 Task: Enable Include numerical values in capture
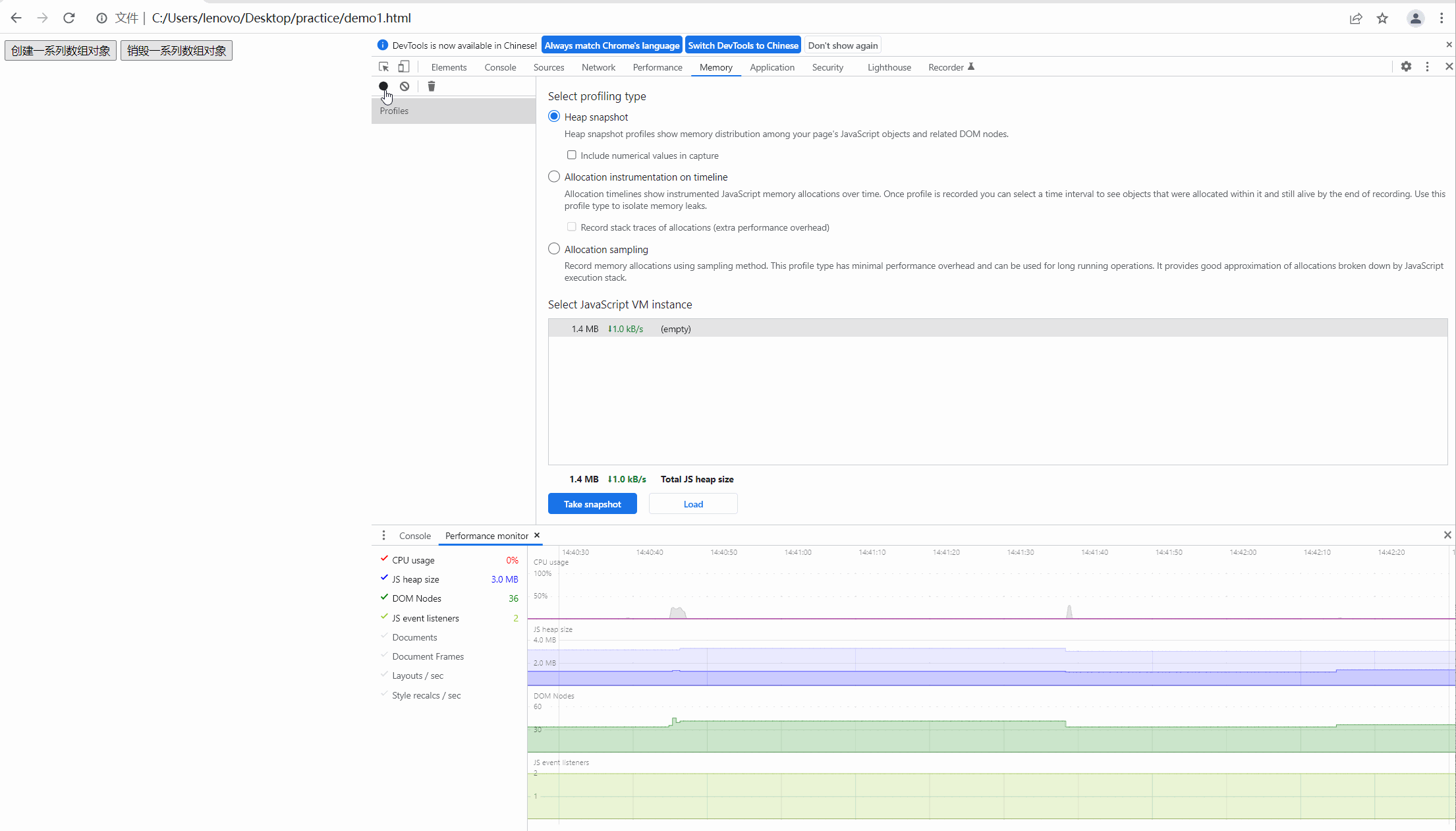point(572,155)
